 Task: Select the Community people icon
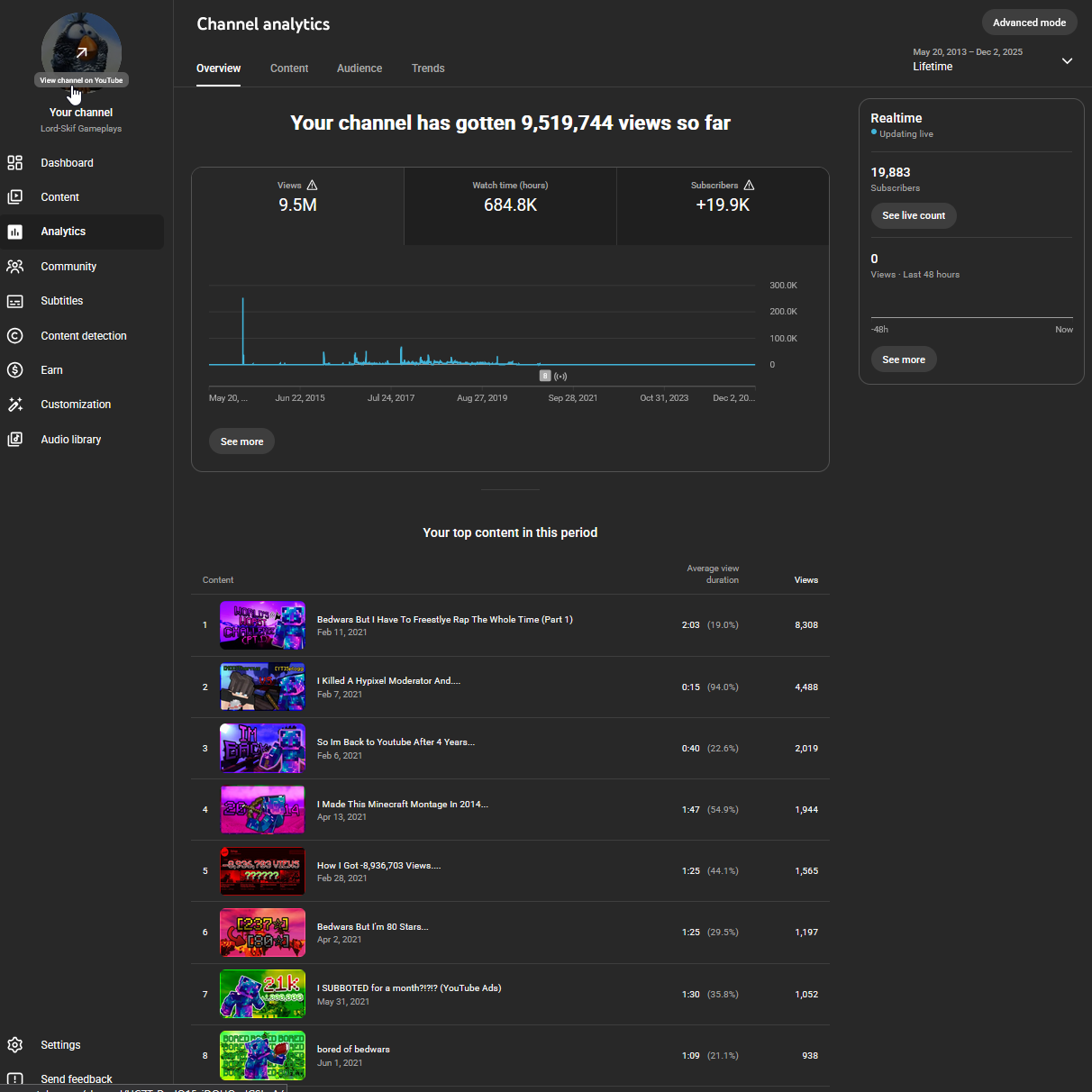pos(15,267)
